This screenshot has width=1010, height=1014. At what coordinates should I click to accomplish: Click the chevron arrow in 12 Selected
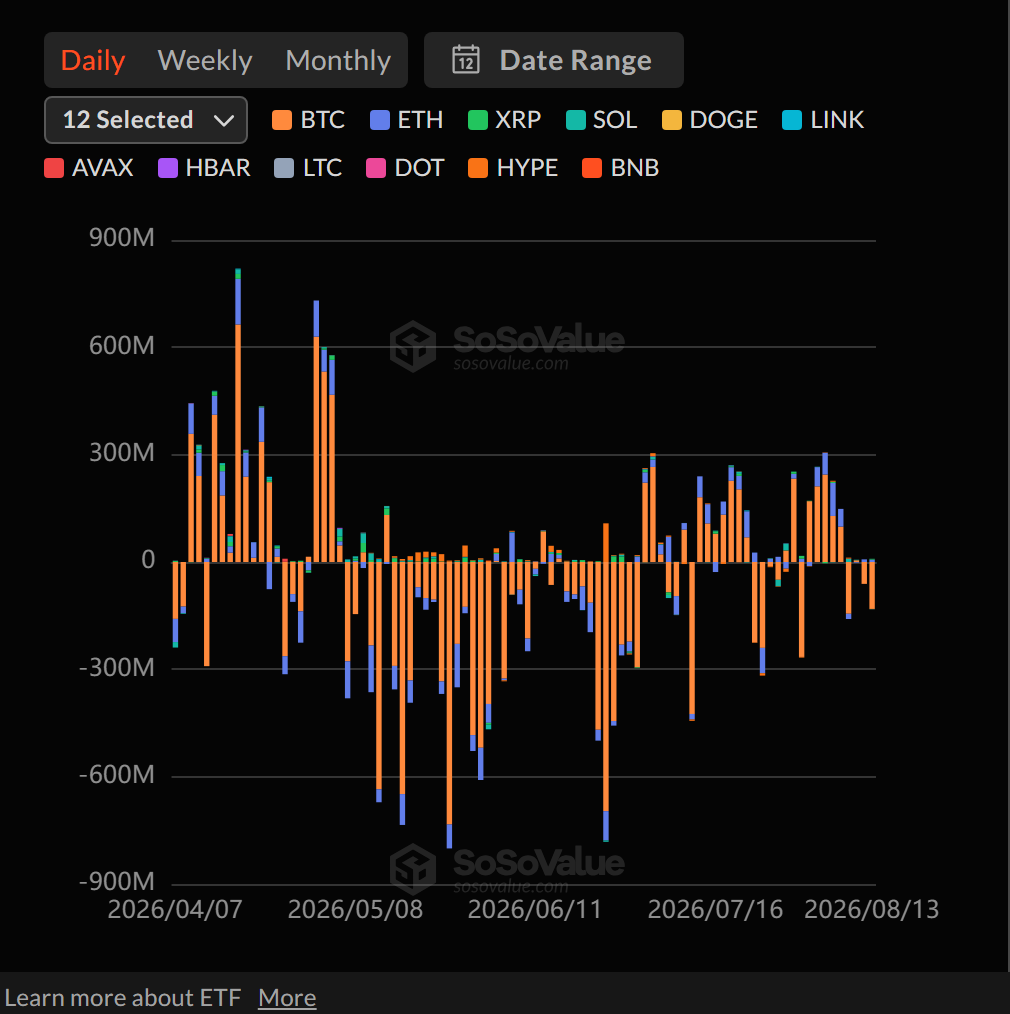224,120
